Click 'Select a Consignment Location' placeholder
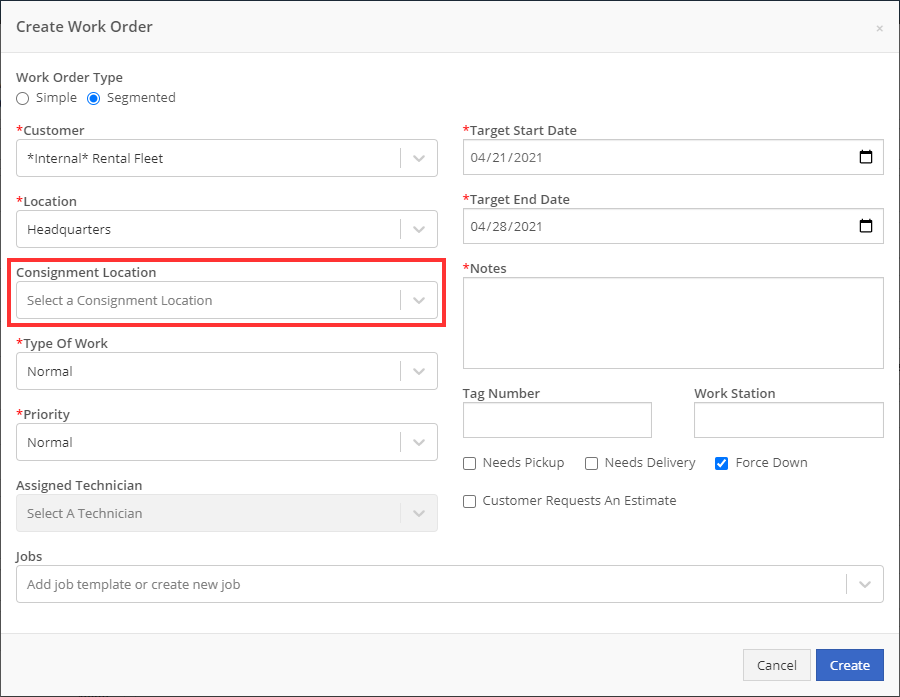Viewport: 900px width, 697px height. pyautogui.click(x=119, y=300)
